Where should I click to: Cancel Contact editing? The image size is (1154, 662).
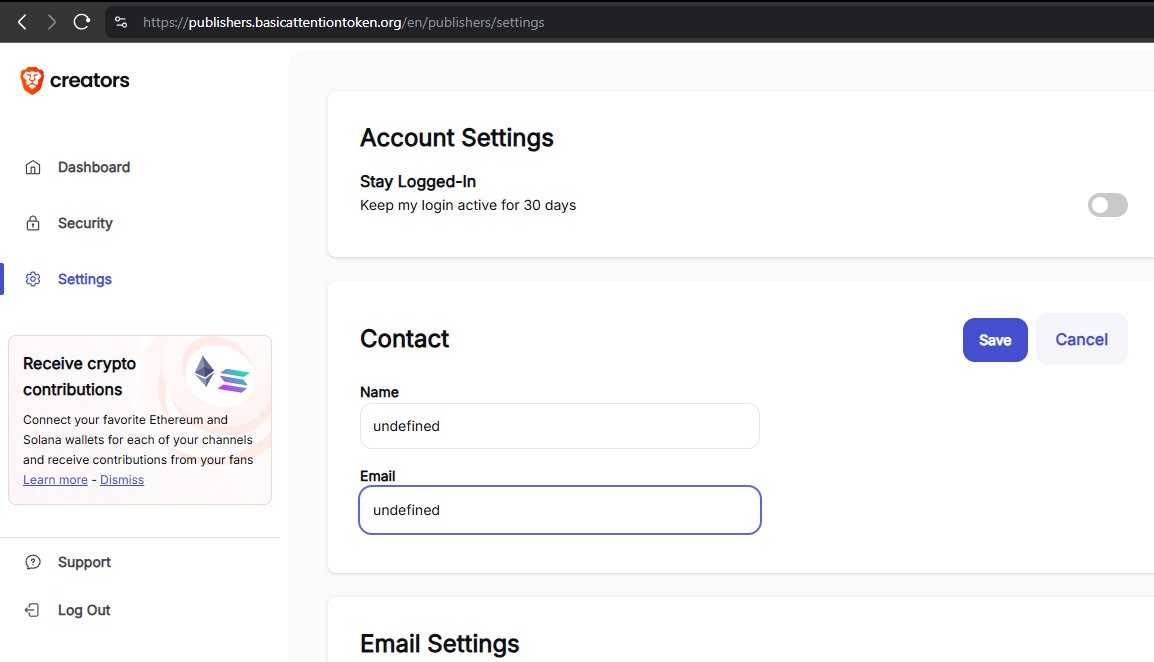tap(1081, 339)
